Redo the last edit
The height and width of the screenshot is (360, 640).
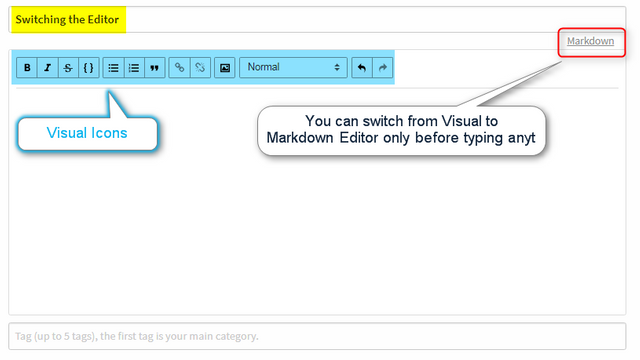click(x=382, y=68)
